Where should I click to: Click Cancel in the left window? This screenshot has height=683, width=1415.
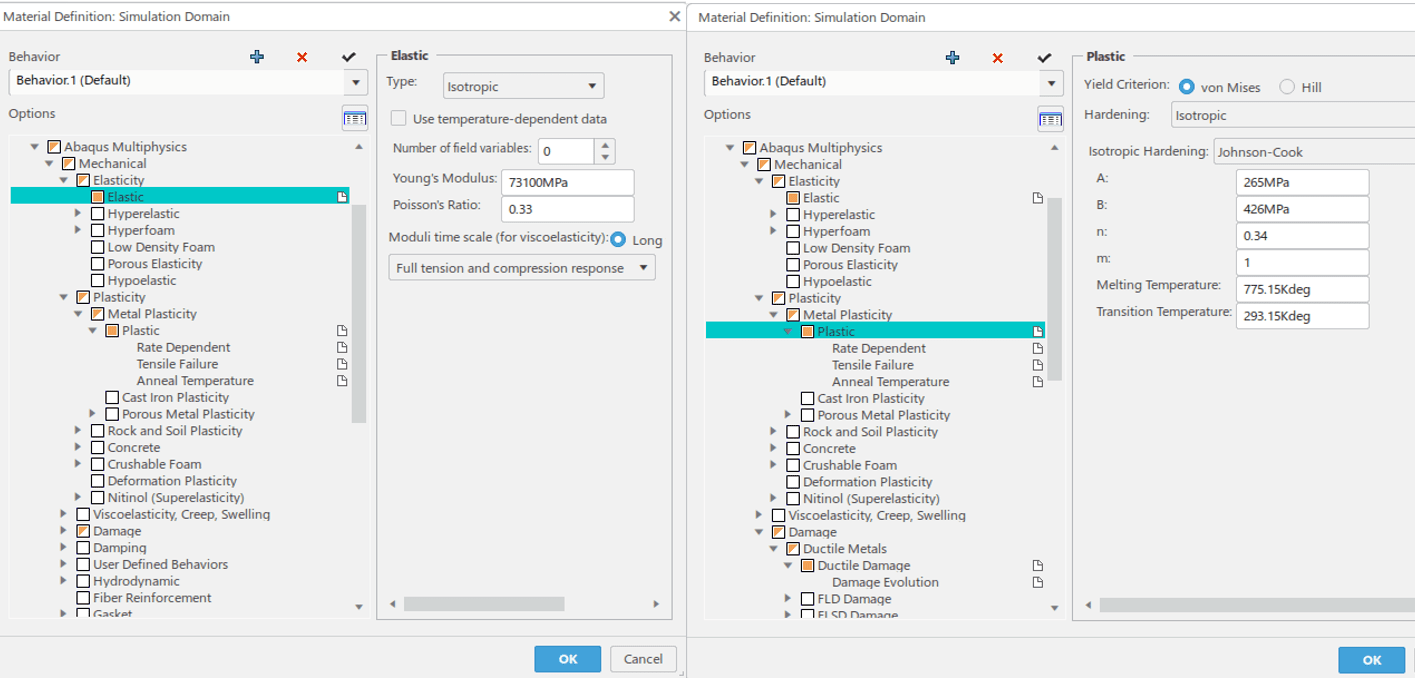click(x=643, y=658)
